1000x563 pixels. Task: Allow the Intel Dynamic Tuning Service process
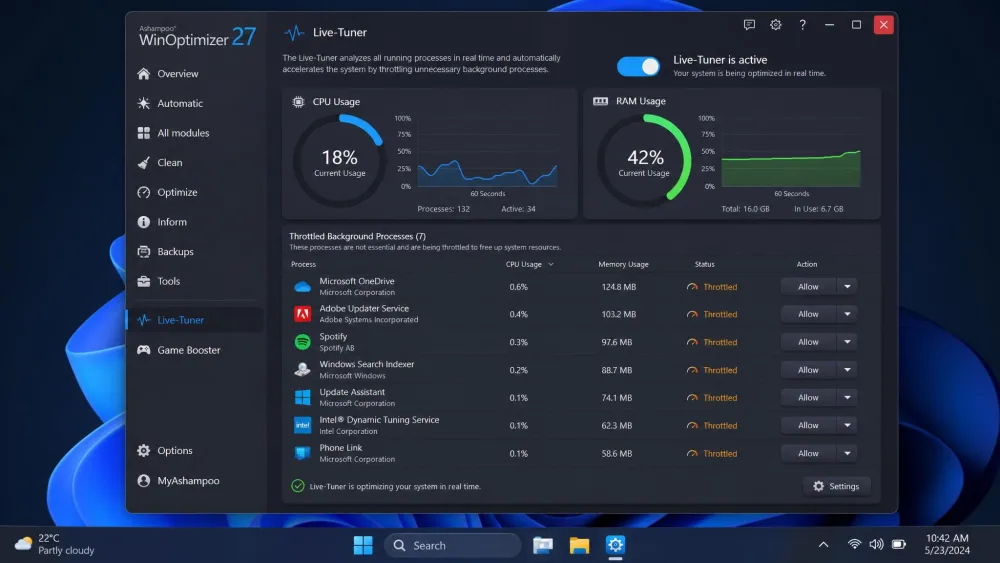(808, 425)
